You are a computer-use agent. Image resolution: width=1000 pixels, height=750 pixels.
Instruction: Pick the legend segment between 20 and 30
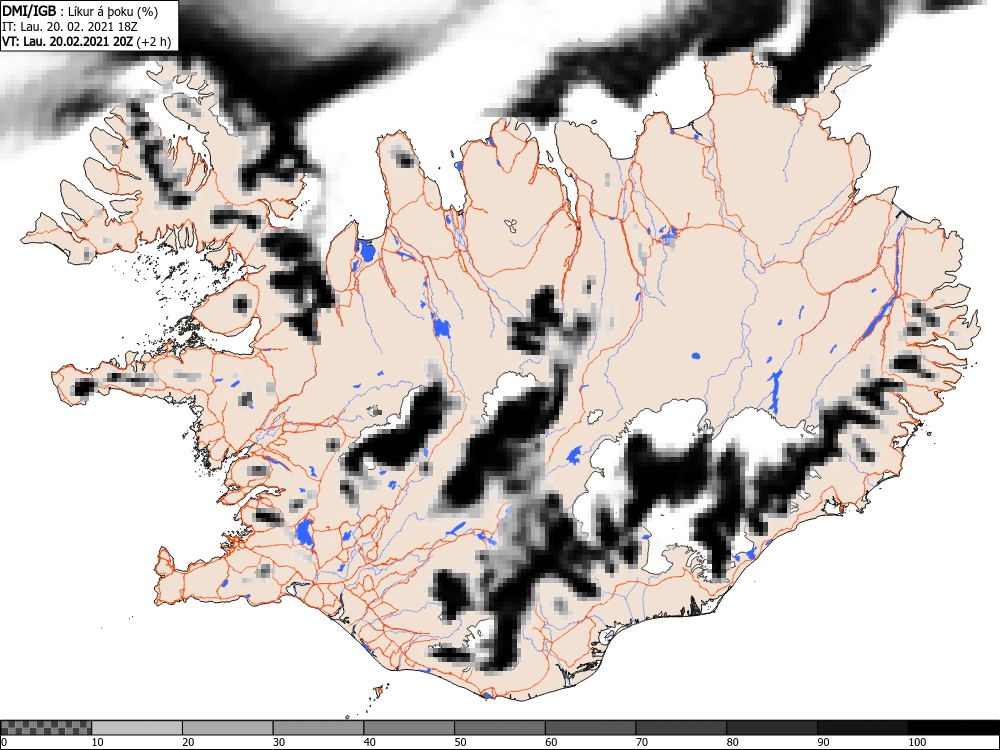[227, 728]
